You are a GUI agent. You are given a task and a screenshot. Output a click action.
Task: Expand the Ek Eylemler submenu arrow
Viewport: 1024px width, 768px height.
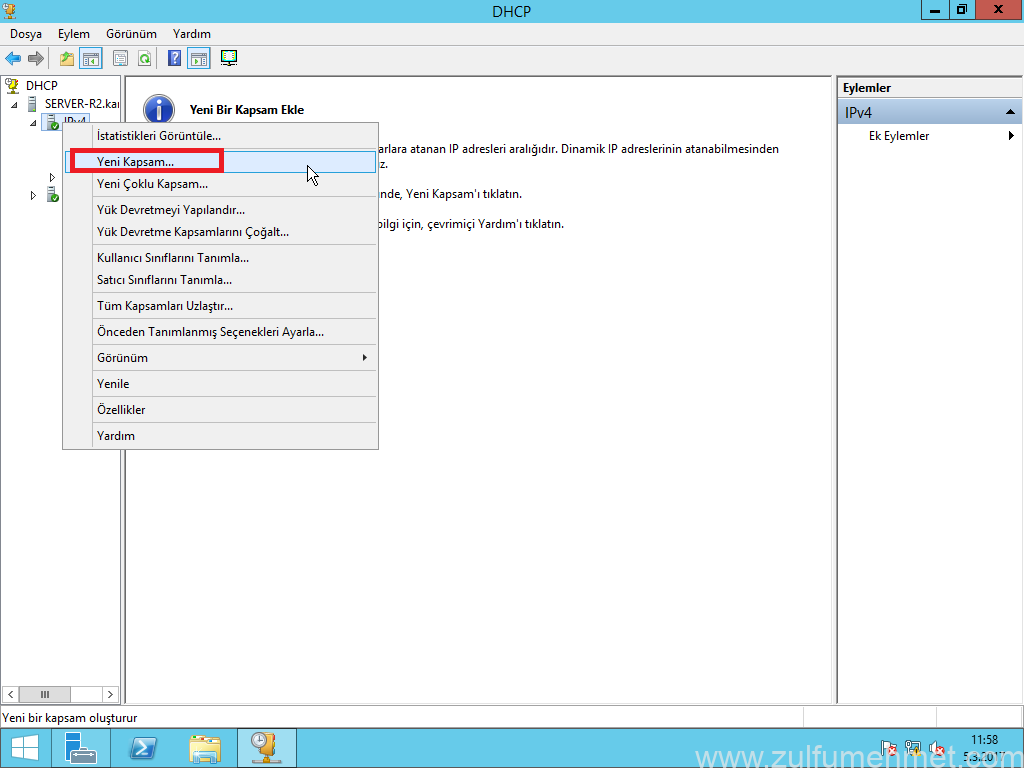pos(1011,136)
